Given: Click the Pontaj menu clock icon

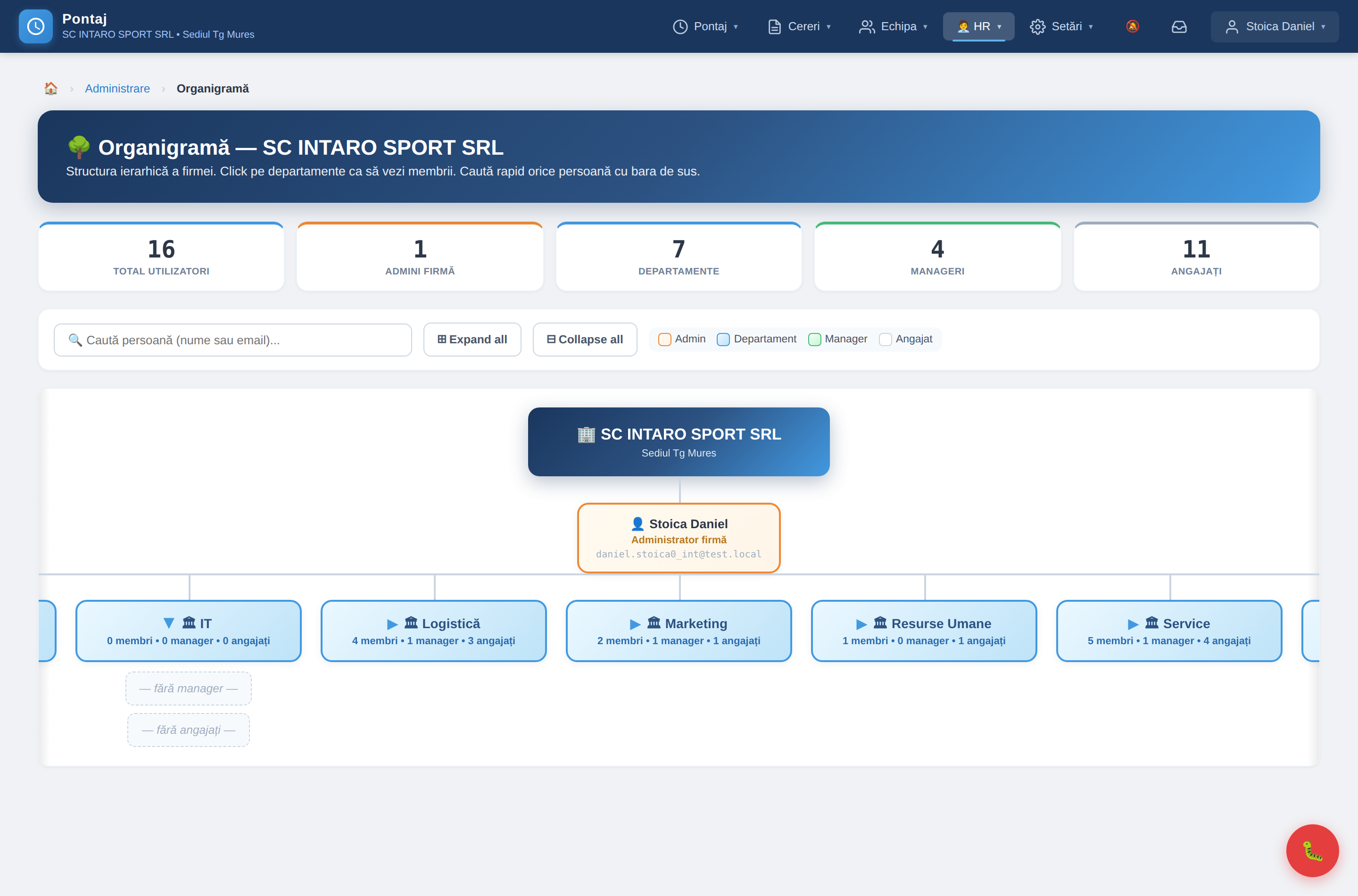Looking at the screenshot, I should pos(680,27).
